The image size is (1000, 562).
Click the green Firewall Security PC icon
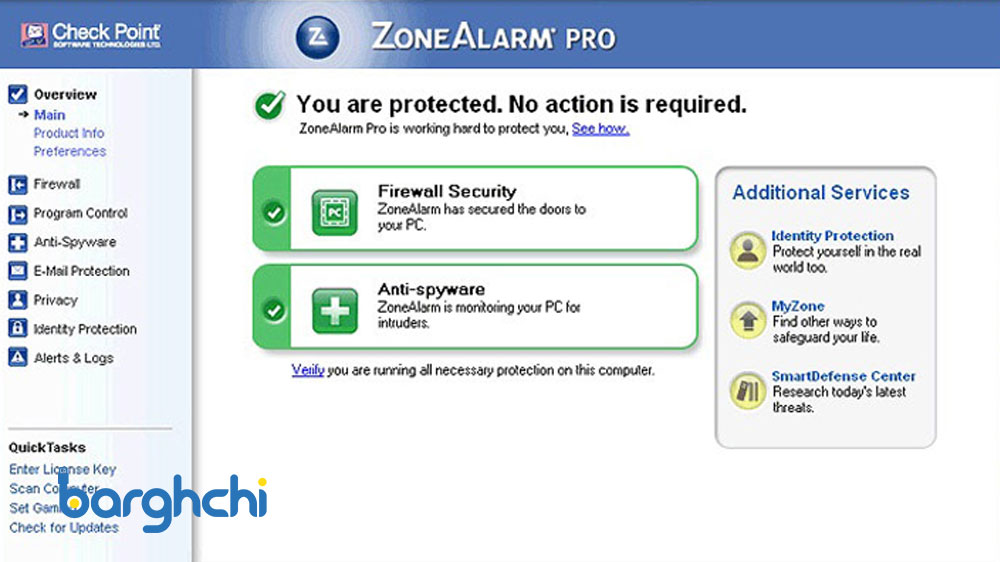[x=333, y=212]
